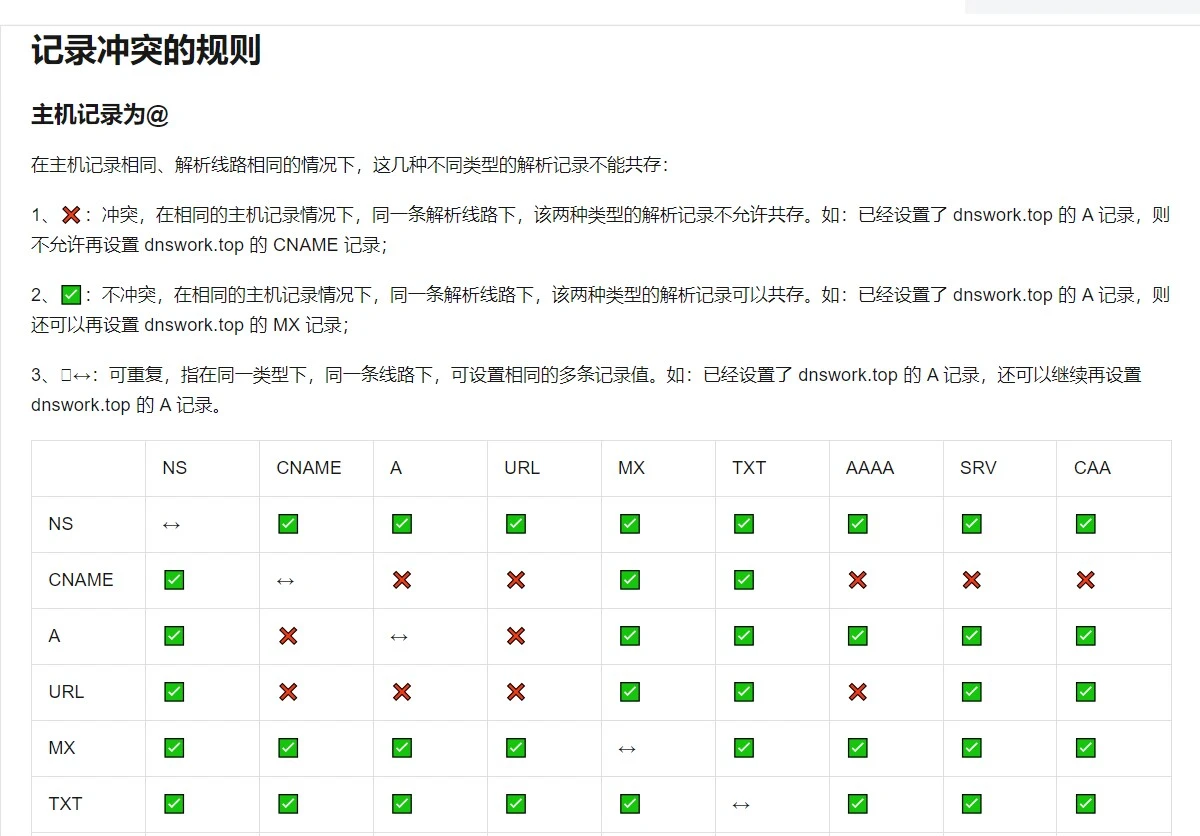
Task: Click the AAAA column header
Action: (869, 468)
